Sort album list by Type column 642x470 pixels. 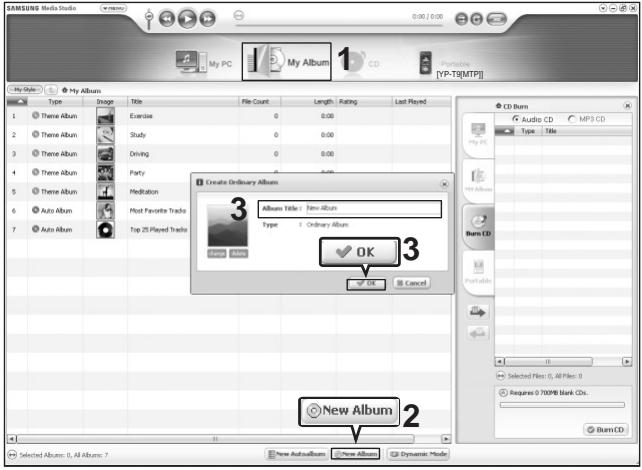tap(55, 102)
